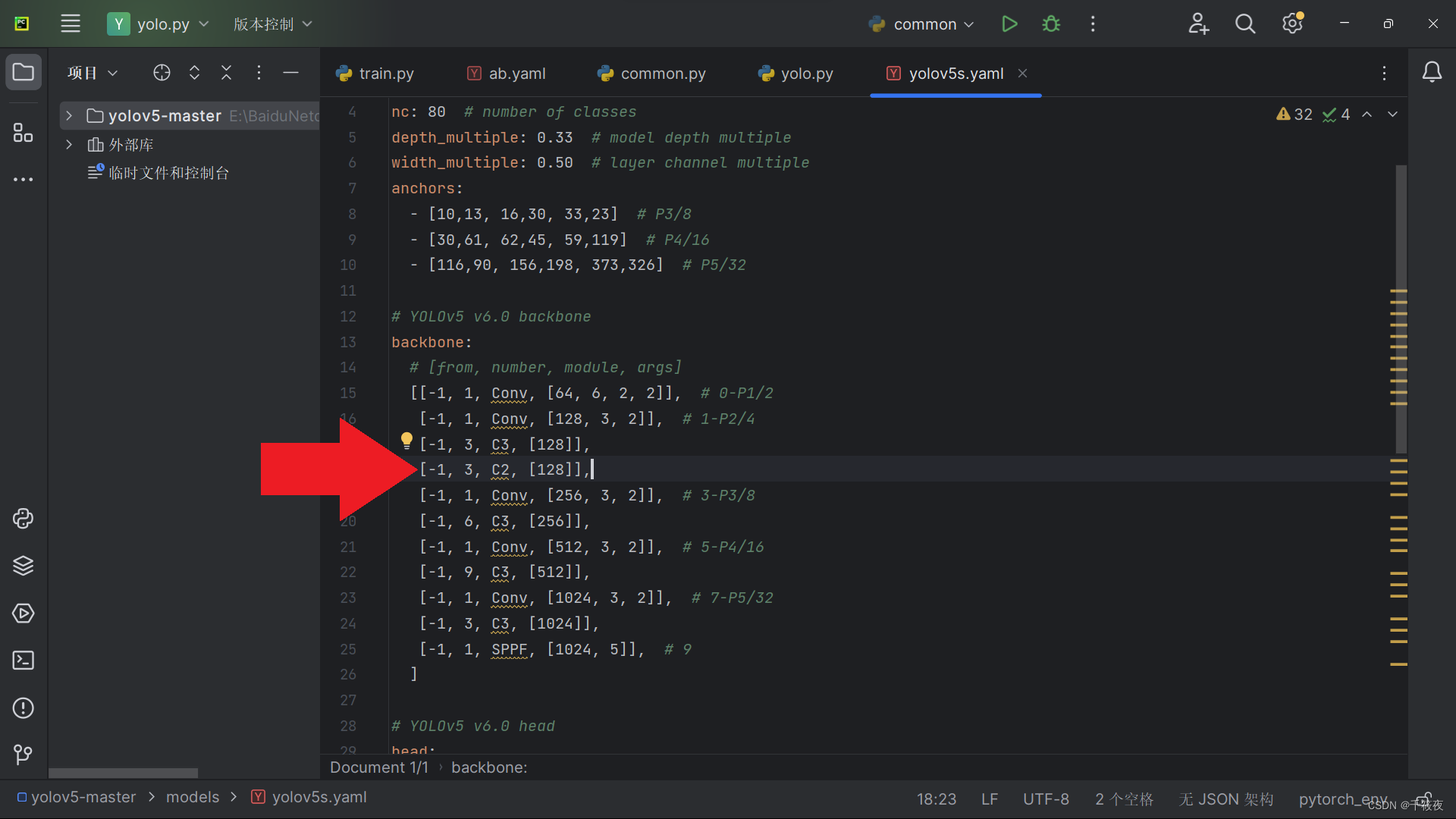This screenshot has height=819, width=1456.
Task: Toggle the Project tool window folder icon
Action: pos(24,73)
